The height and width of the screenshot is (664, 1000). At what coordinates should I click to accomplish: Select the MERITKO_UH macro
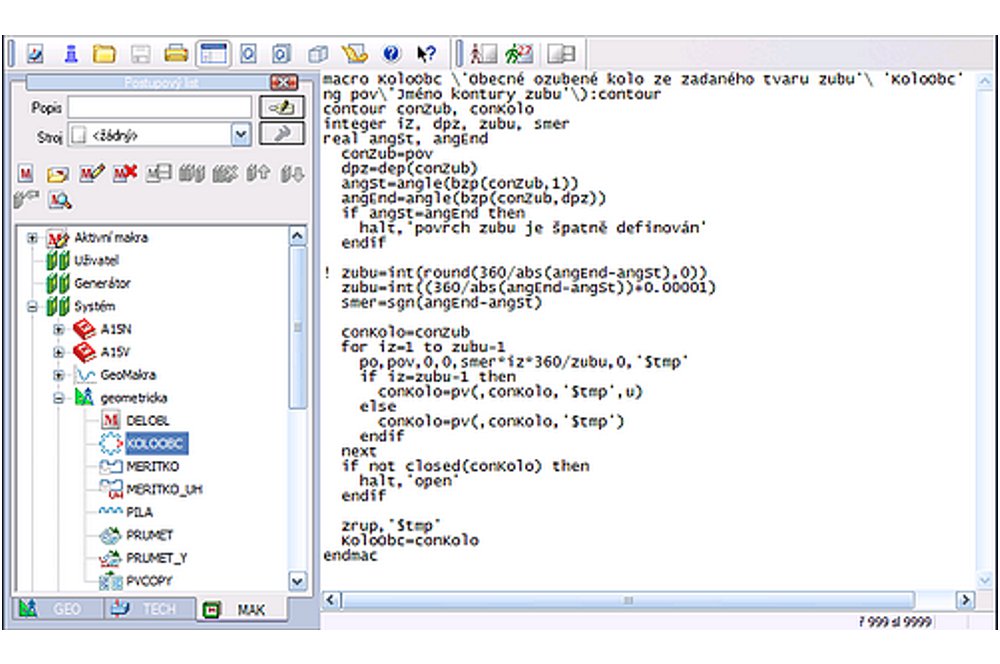point(164,489)
